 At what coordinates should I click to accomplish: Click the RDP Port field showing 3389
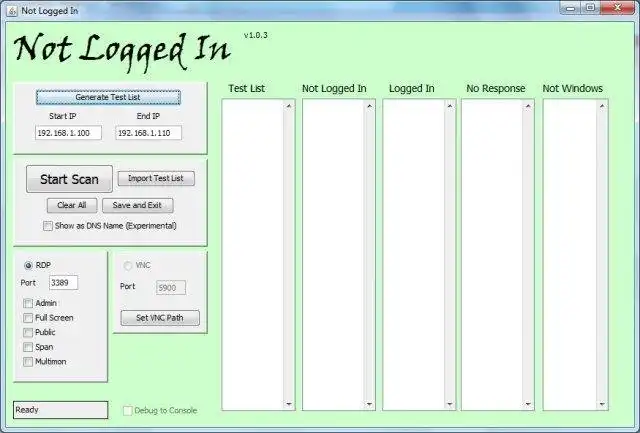click(63, 283)
